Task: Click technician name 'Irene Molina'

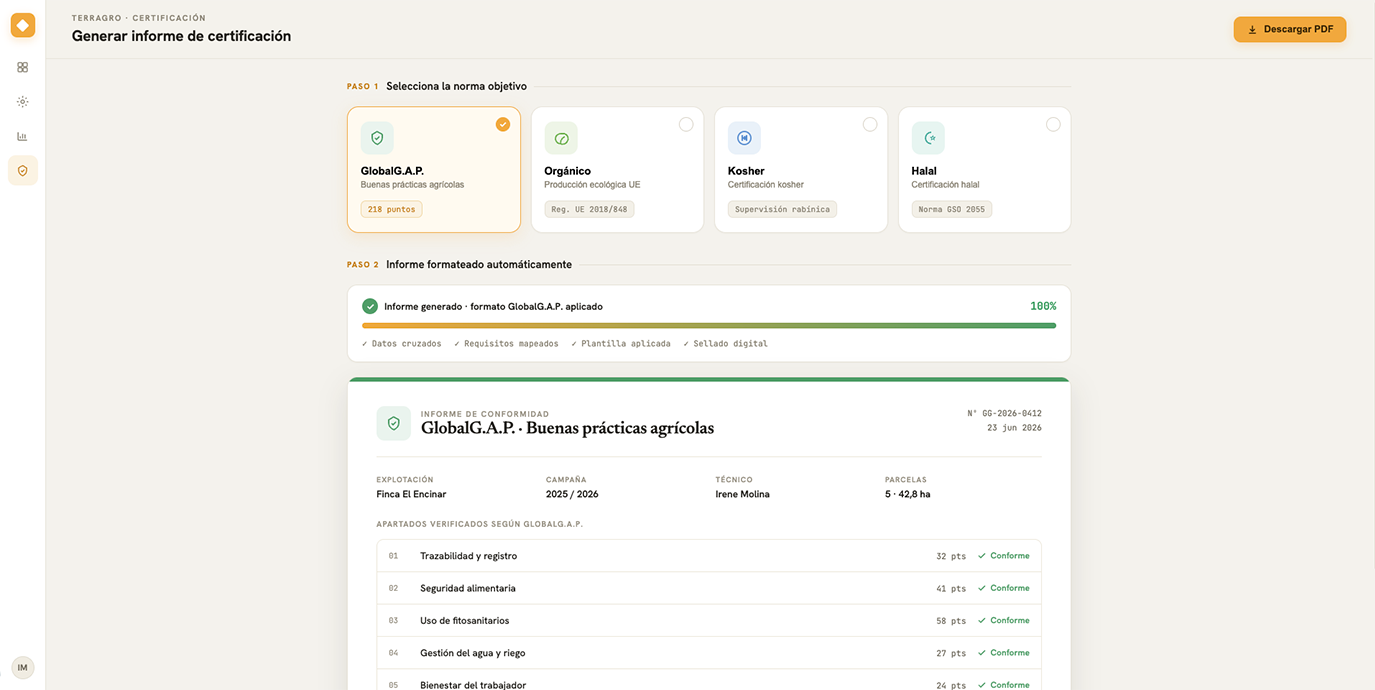Action: click(743, 494)
